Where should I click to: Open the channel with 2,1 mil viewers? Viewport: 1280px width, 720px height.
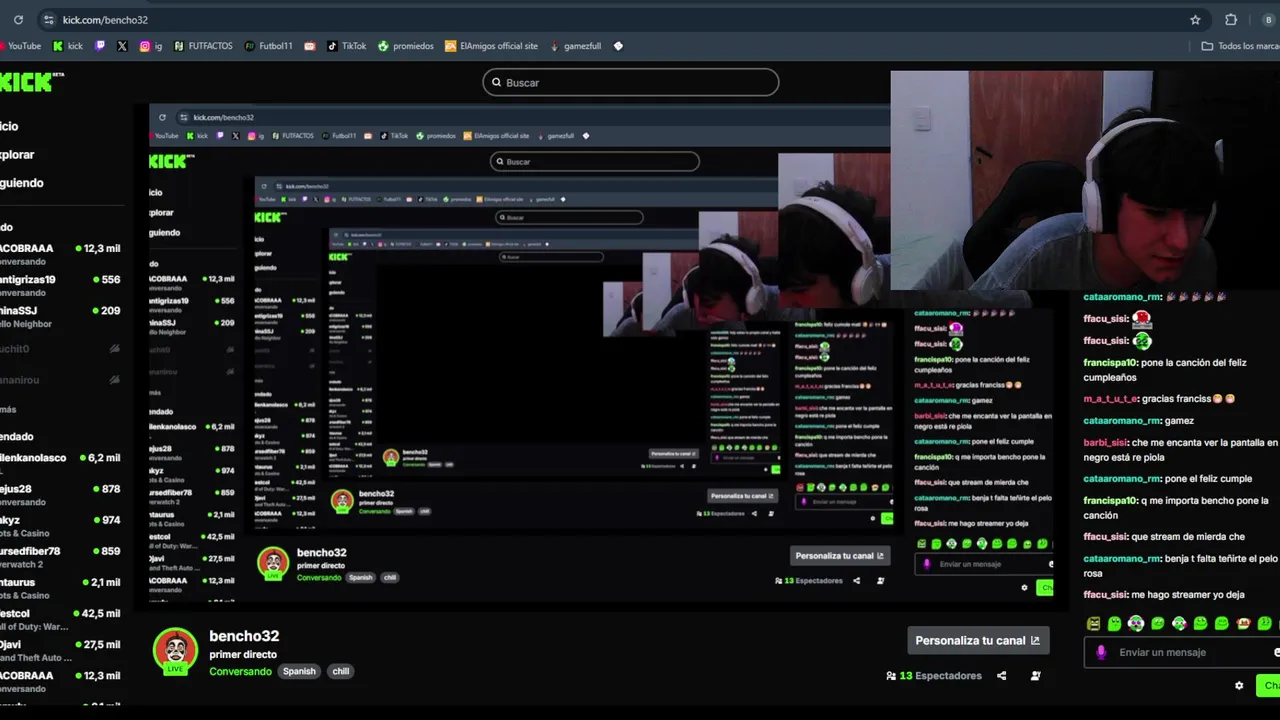60,588
